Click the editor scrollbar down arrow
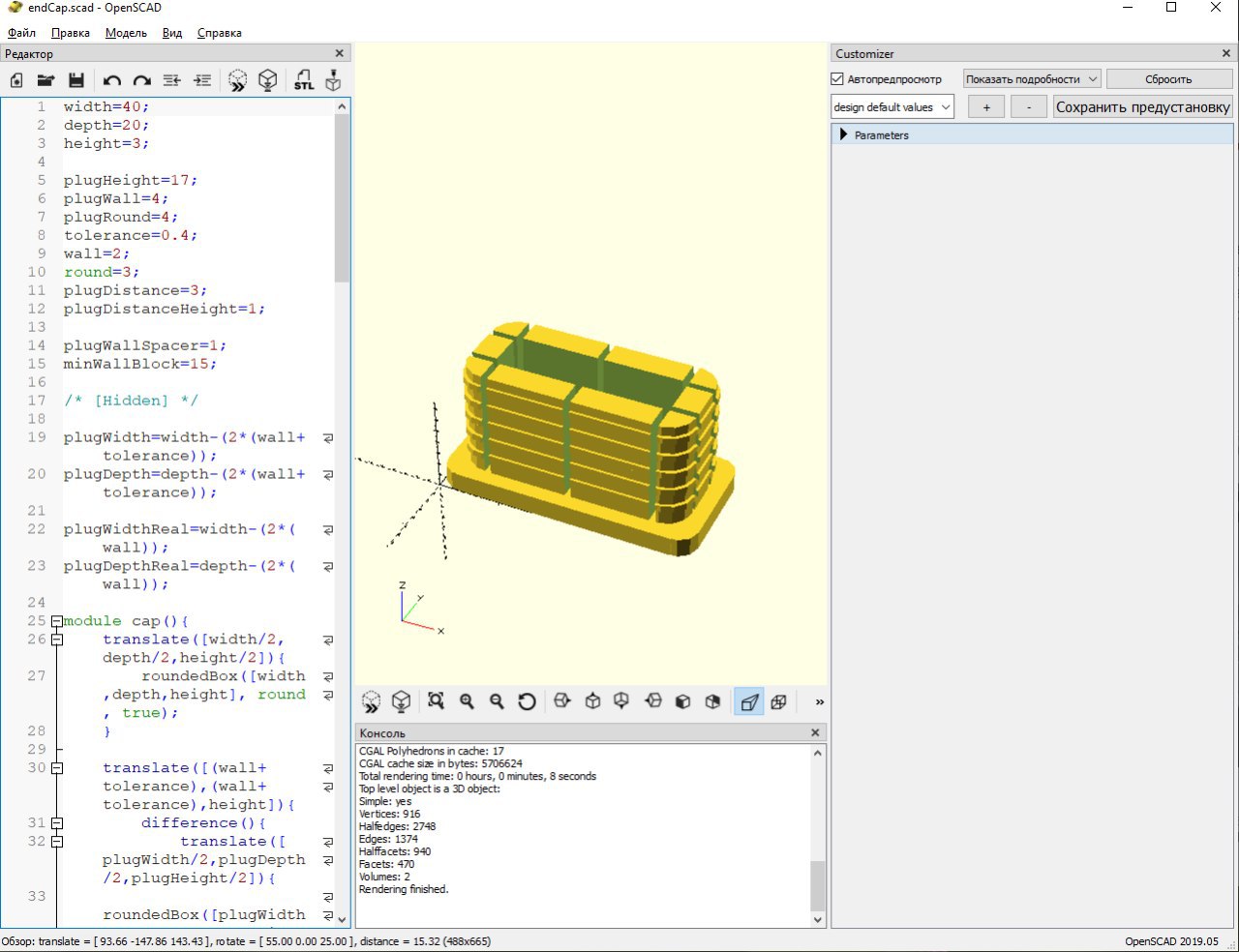Screen dimensions: 1239x952 342,918
